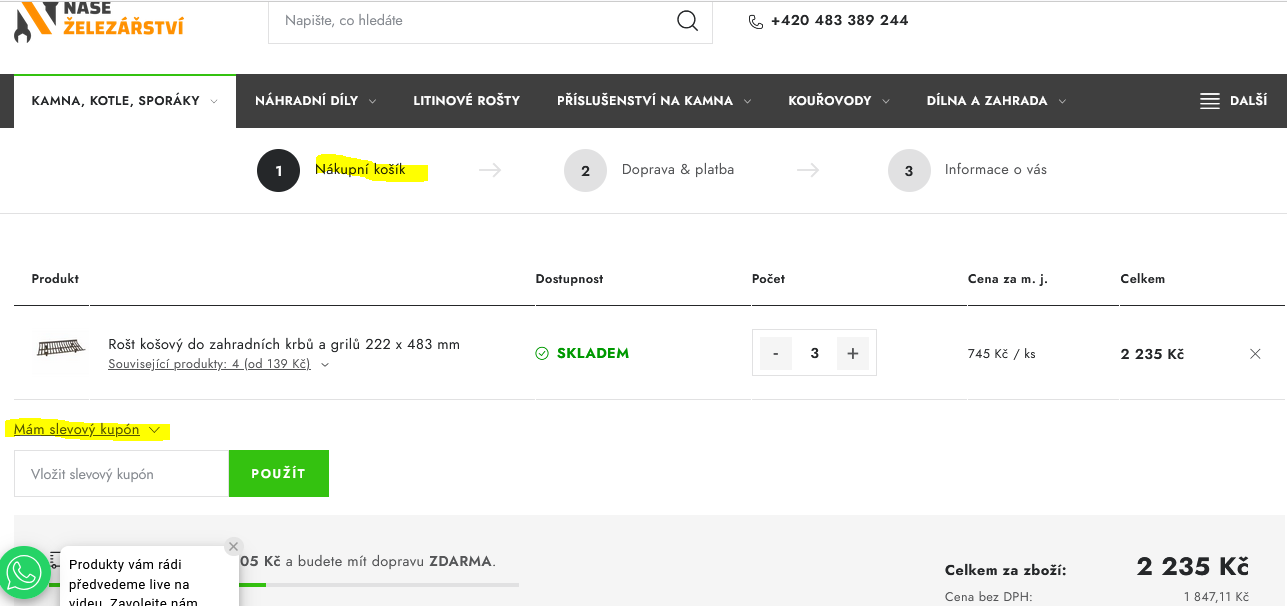Image resolution: width=1287 pixels, height=606 pixels.
Task: Collapse the Mám slevový kupón section
Action: point(87,430)
